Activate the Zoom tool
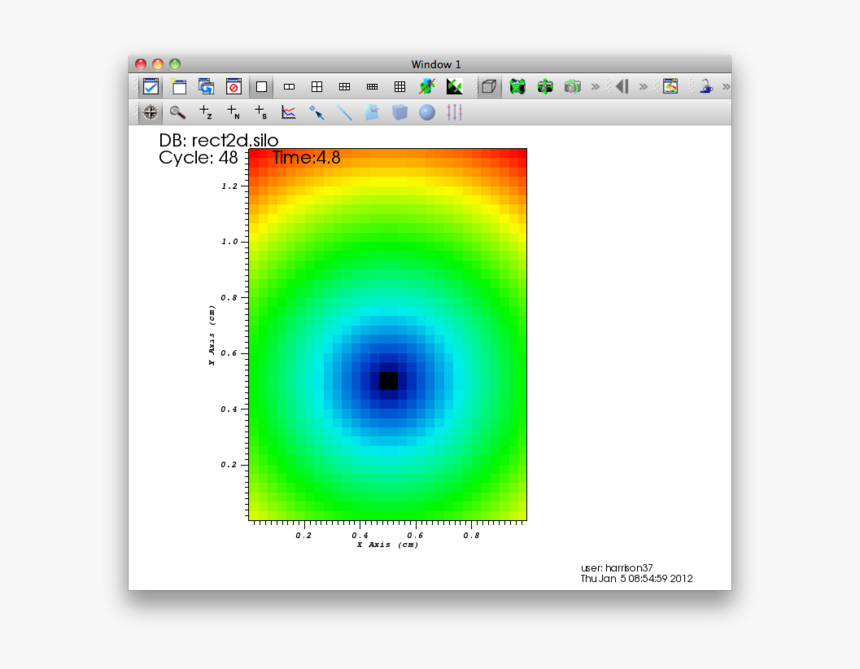The height and width of the screenshot is (669, 860). 178,112
